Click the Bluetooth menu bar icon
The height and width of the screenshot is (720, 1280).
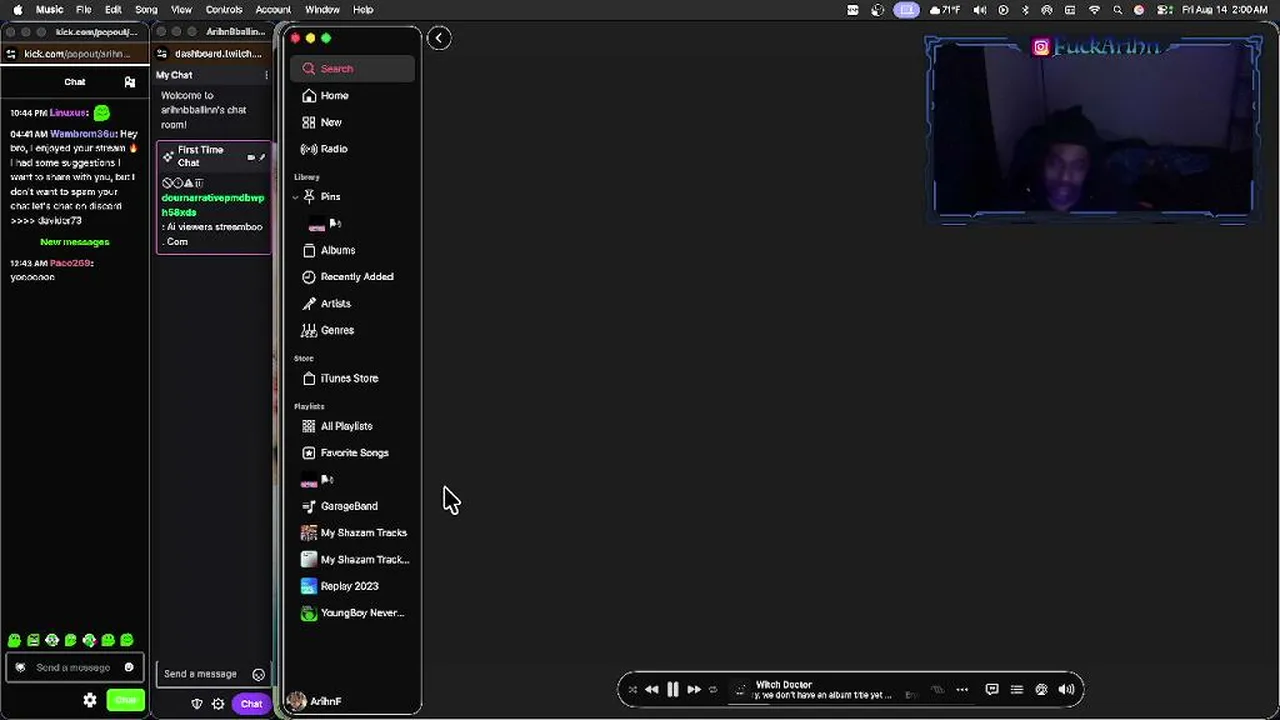1025,10
